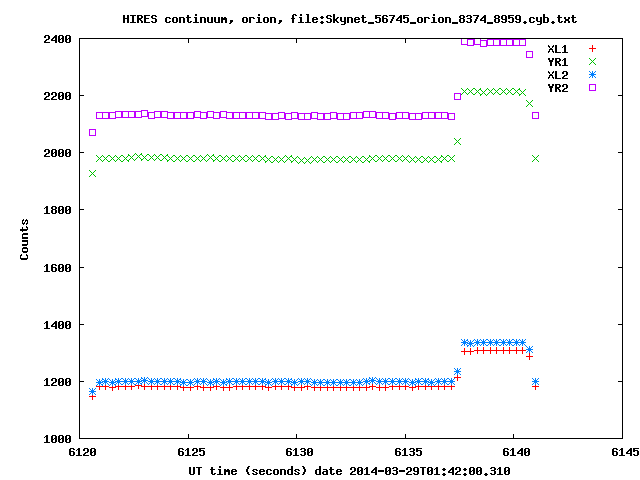Screen dimensions: 640x480
Task: Click the last YR1 cross after 6140
Action: pos(536,158)
